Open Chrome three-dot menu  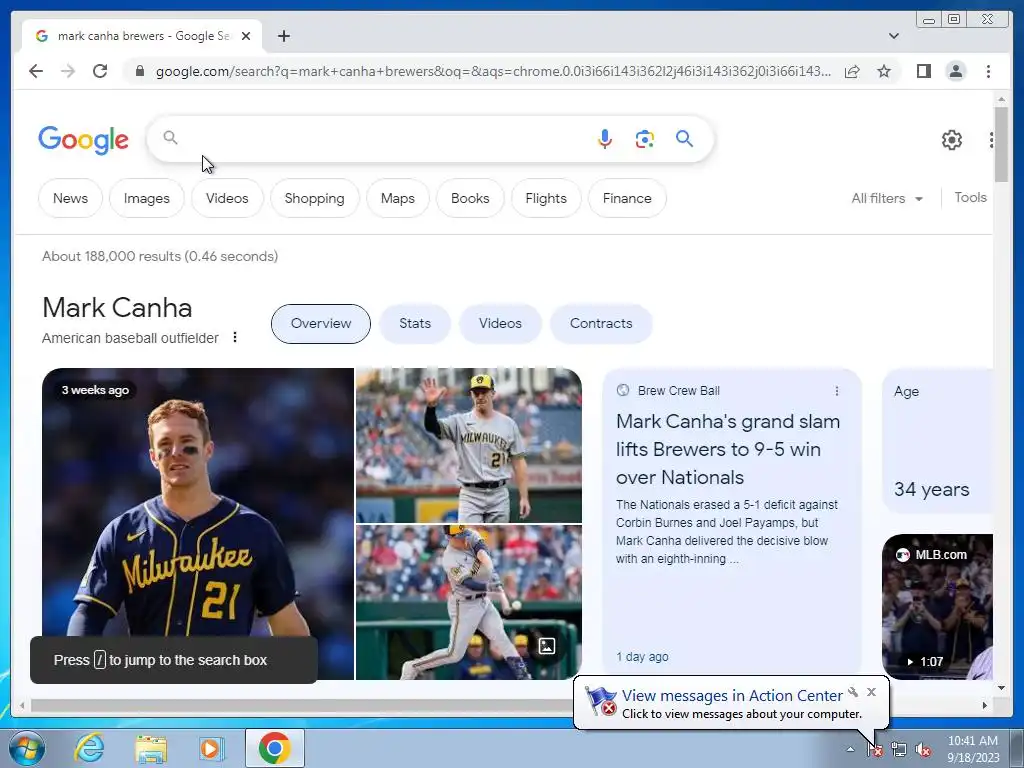988,71
